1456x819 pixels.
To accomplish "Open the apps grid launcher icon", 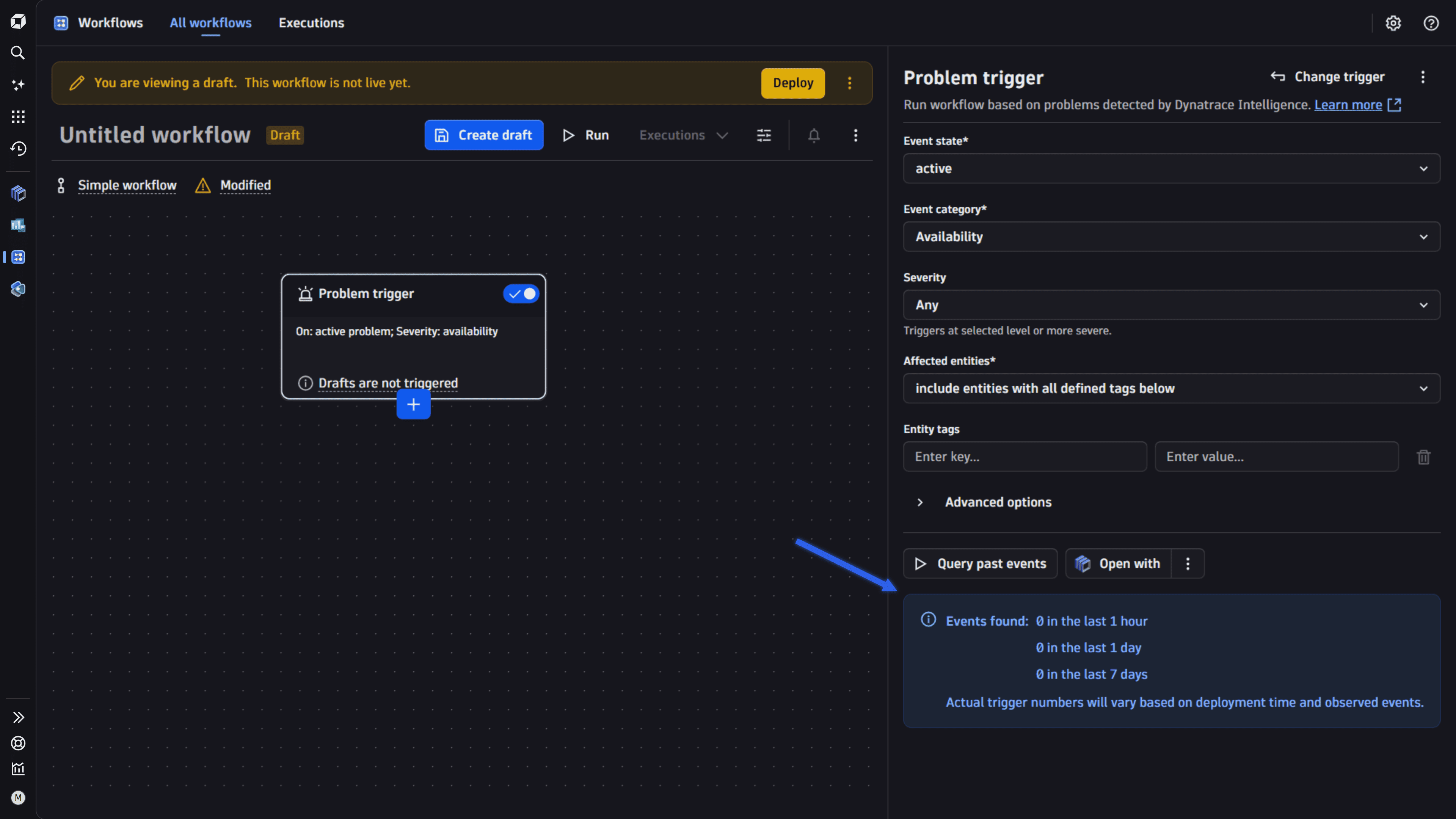I will [x=18, y=117].
